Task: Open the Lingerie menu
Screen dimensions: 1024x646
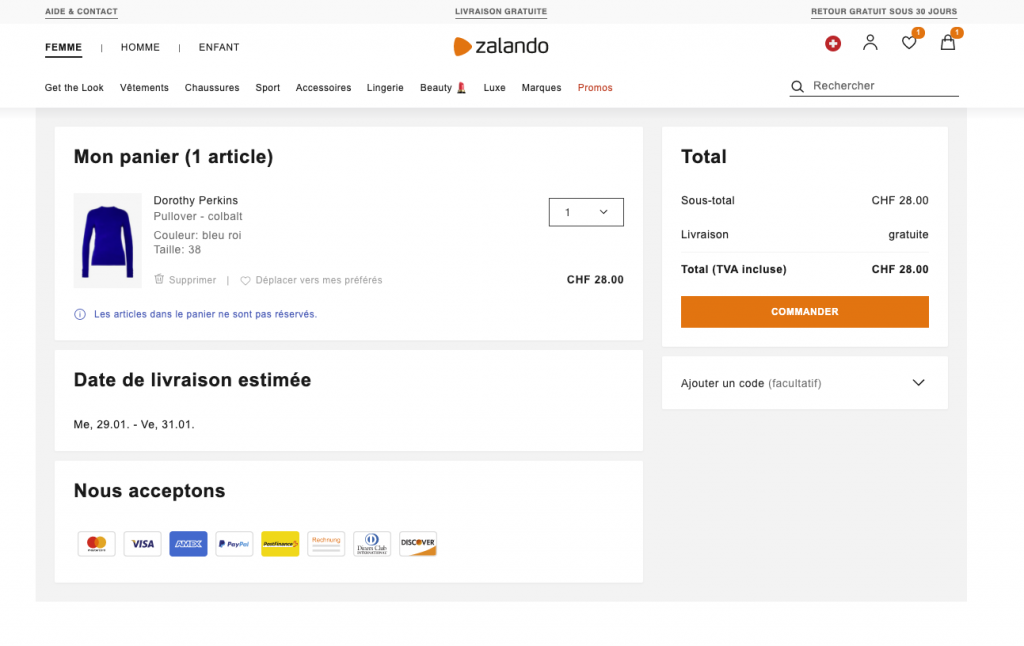Action: point(385,88)
